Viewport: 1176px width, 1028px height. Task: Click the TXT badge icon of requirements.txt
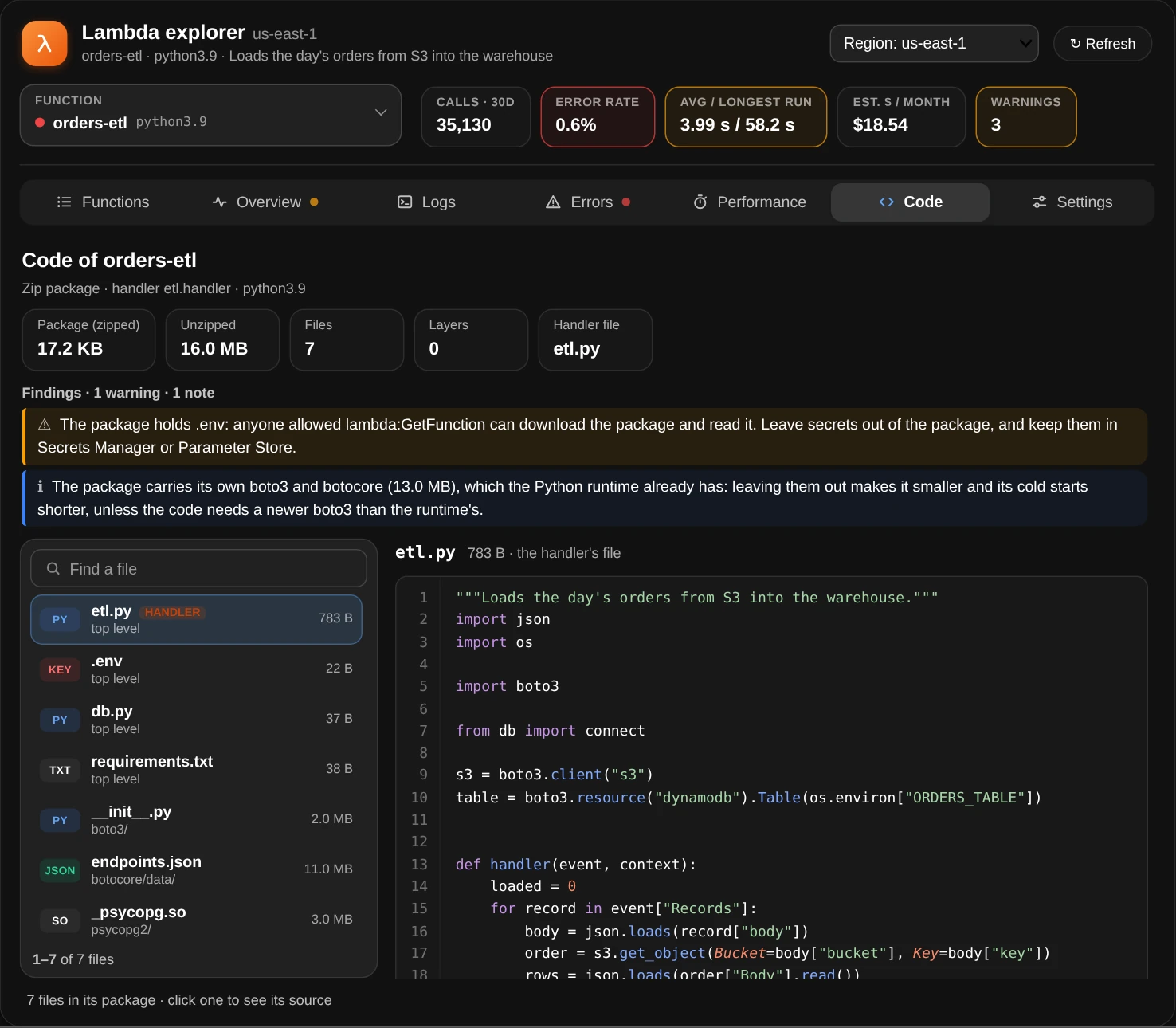[60, 770]
